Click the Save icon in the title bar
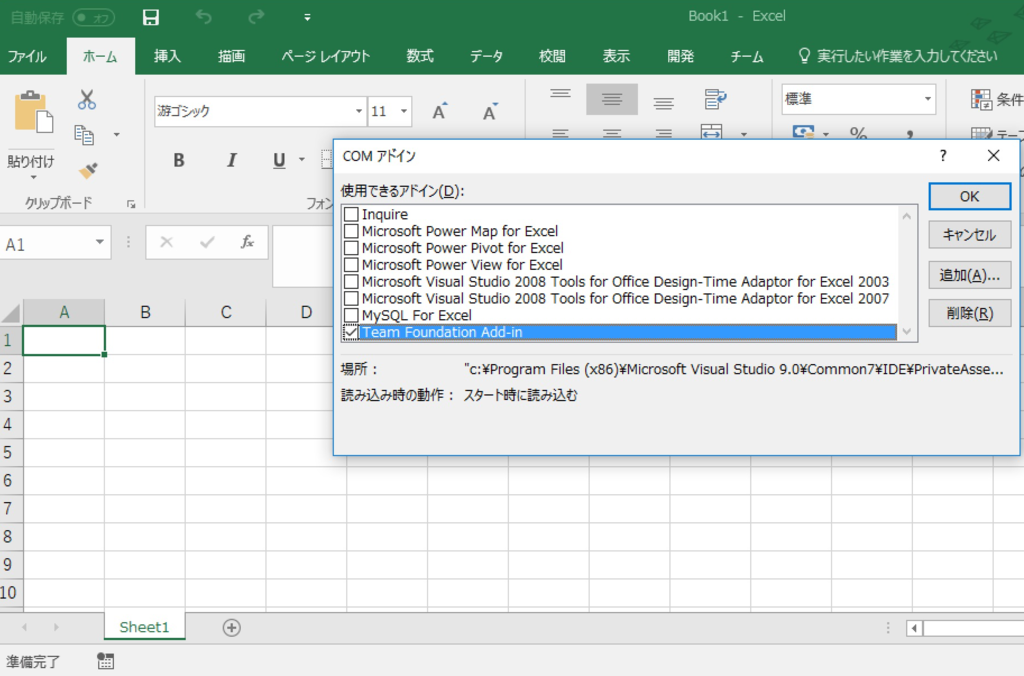 click(151, 17)
